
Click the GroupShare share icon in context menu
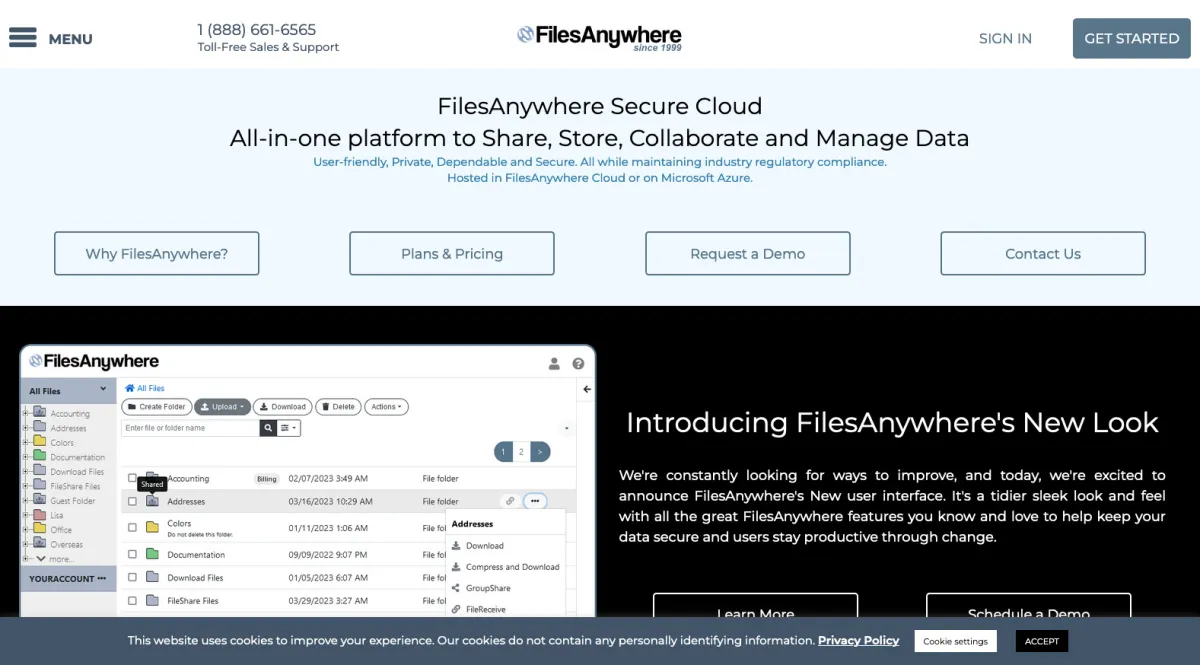456,588
